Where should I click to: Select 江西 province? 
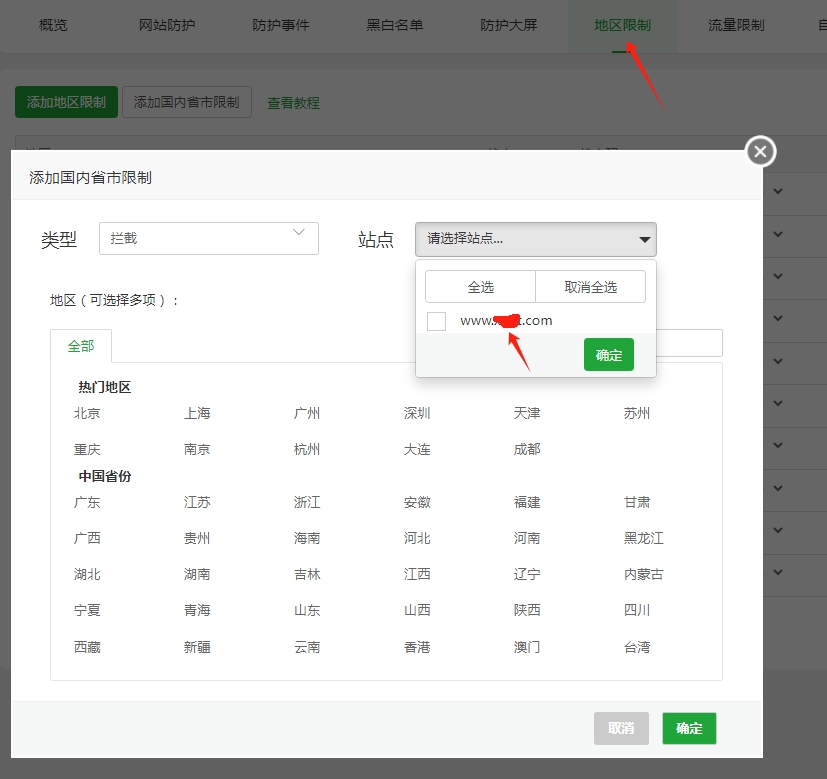pos(417,574)
